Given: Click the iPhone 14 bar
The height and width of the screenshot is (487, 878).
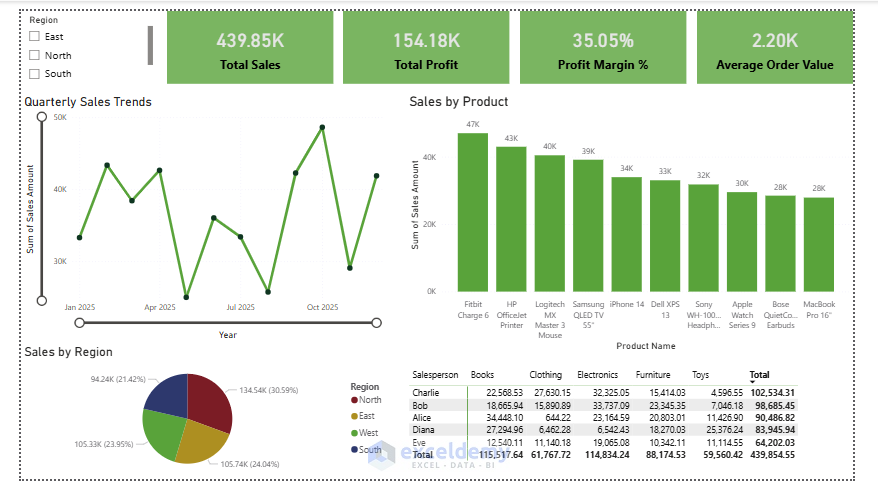Looking at the screenshot, I should [627, 234].
